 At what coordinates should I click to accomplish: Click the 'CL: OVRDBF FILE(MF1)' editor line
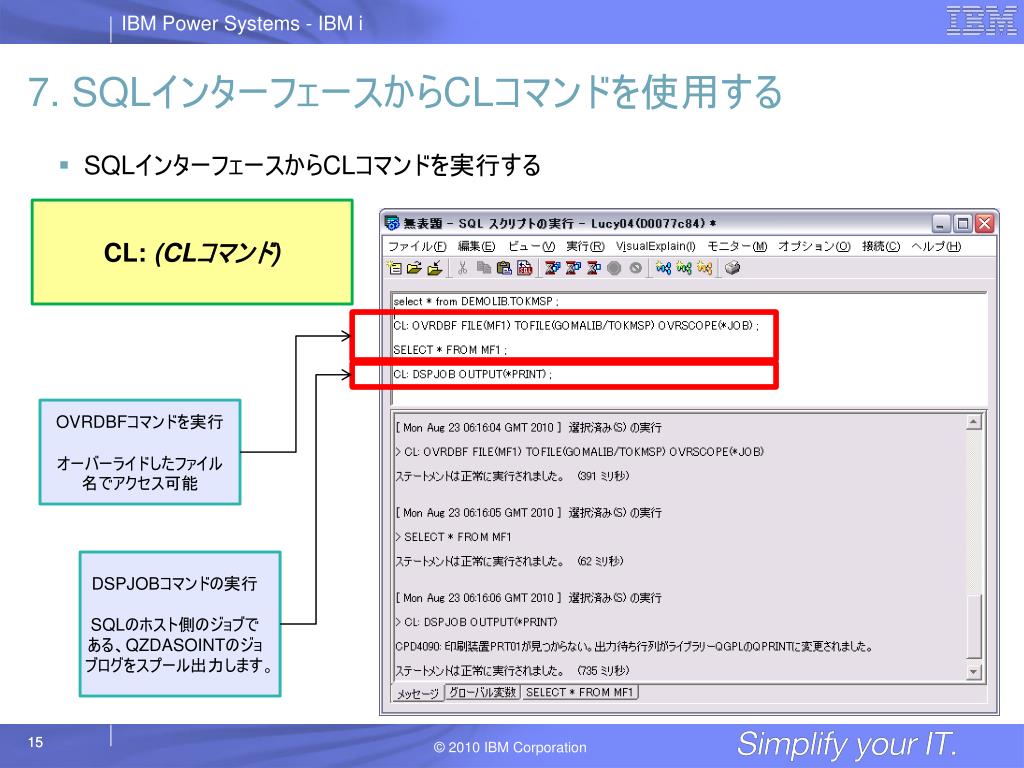click(x=576, y=325)
